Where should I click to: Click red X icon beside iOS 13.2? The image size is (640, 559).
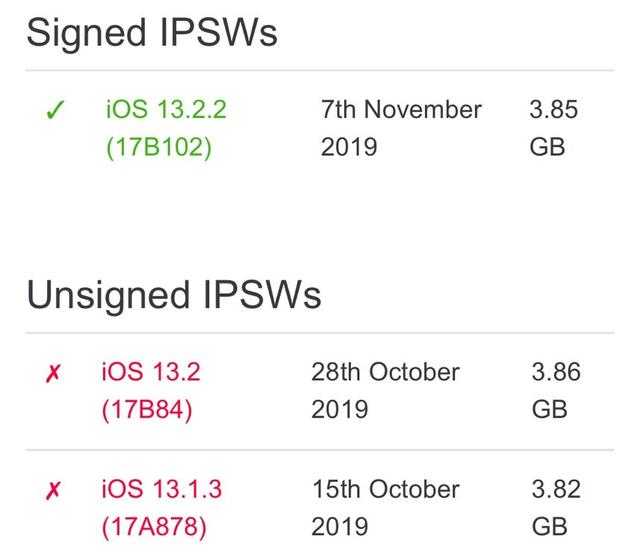pos(54,374)
